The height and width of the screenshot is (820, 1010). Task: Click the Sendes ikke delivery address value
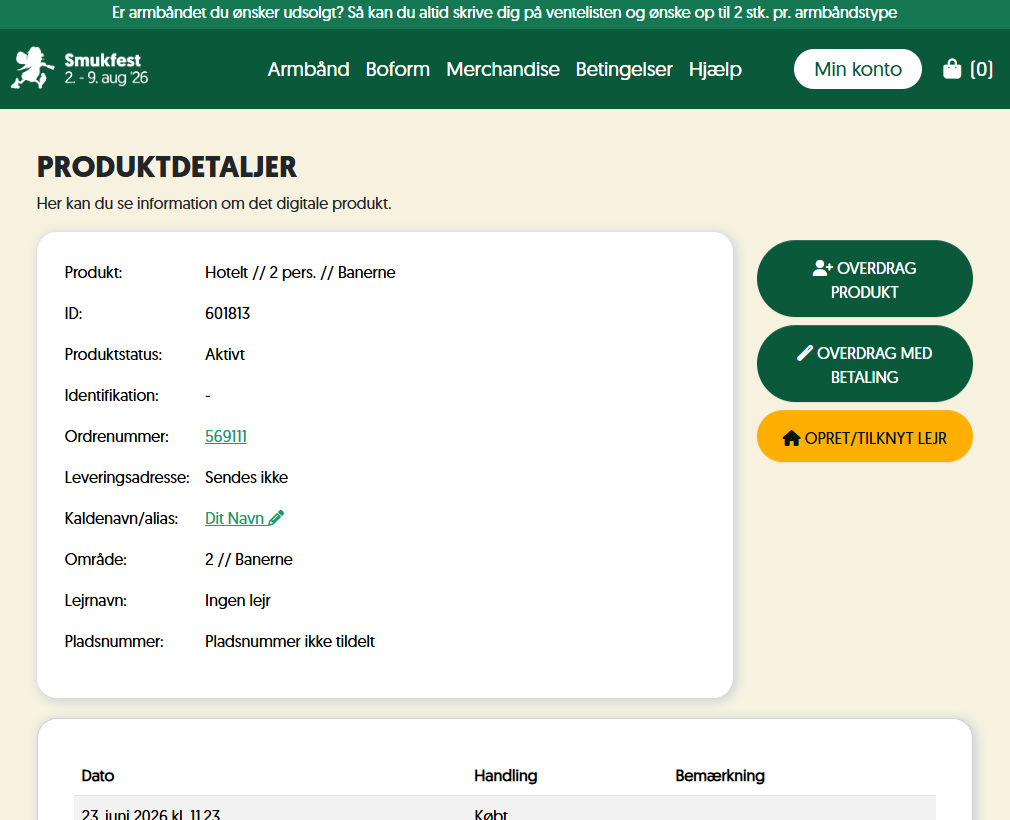(246, 477)
